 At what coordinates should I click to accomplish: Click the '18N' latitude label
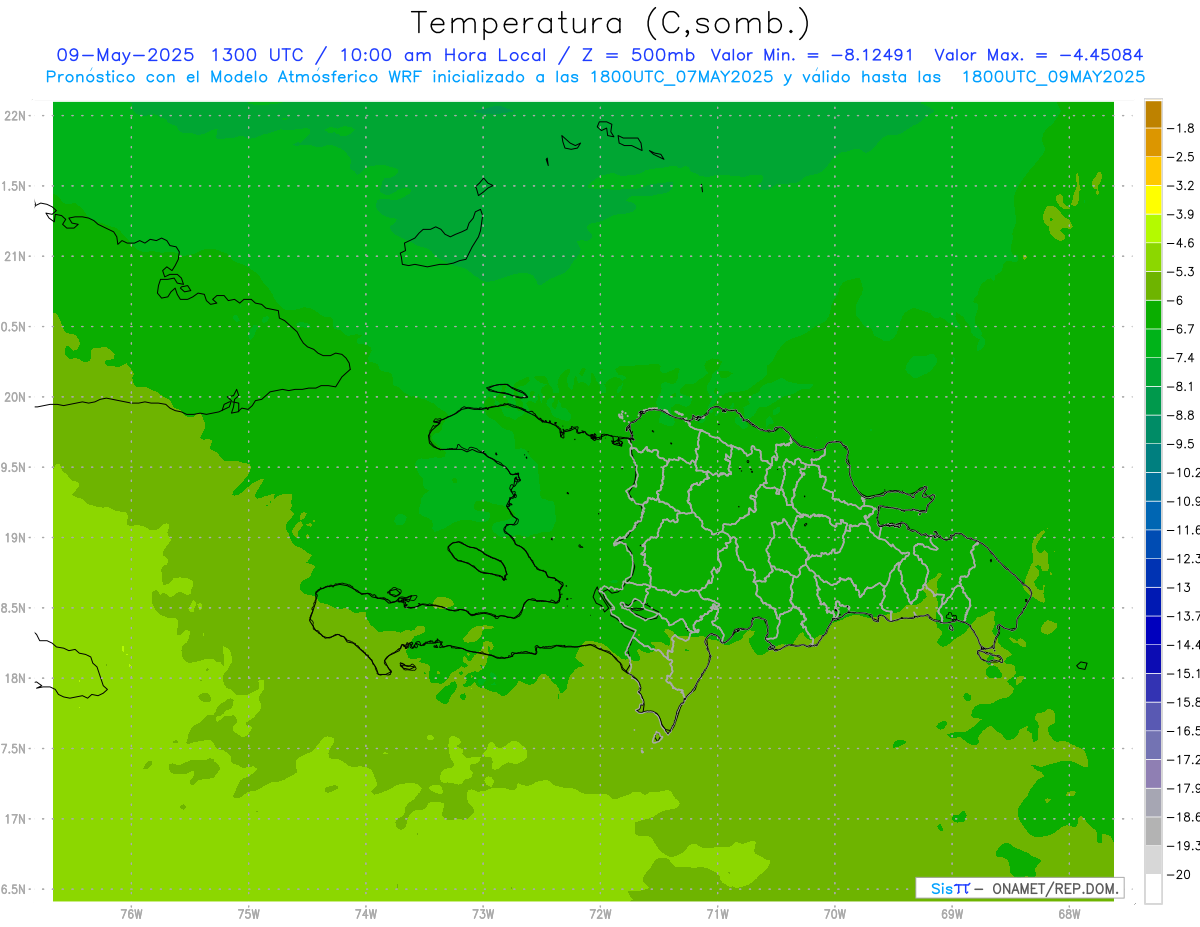[x=14, y=678]
